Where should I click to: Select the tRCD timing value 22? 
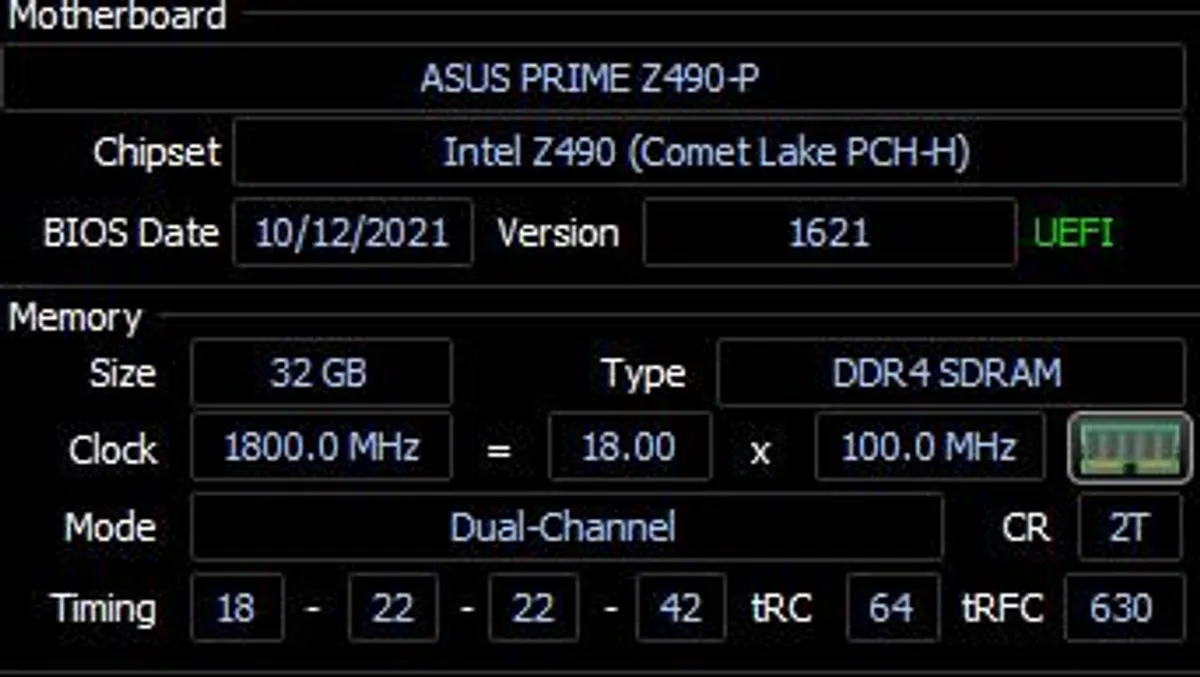pyautogui.click(x=394, y=607)
